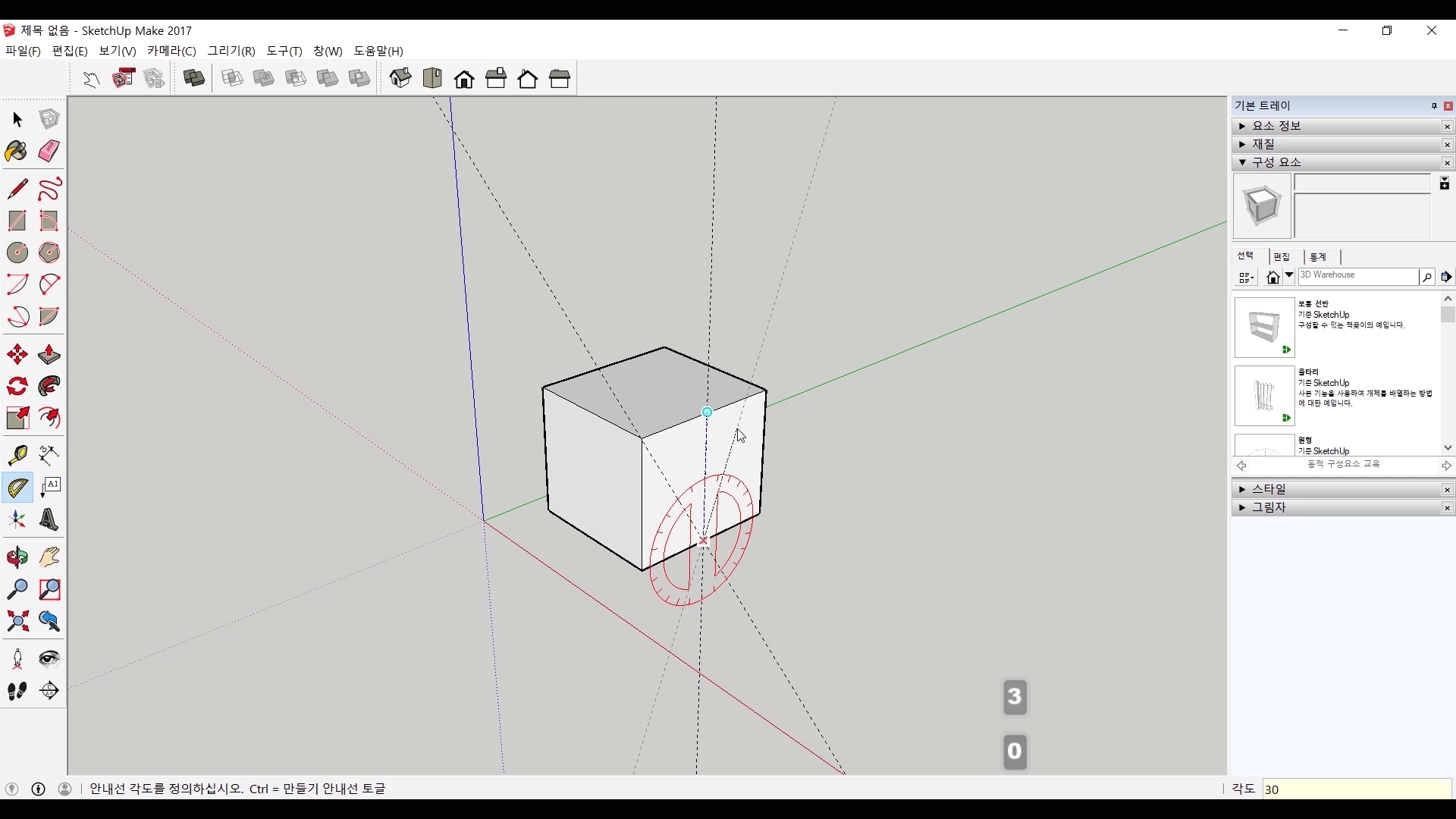Open the view options list dropdown
This screenshot has width=1456, height=819.
coord(1246,278)
